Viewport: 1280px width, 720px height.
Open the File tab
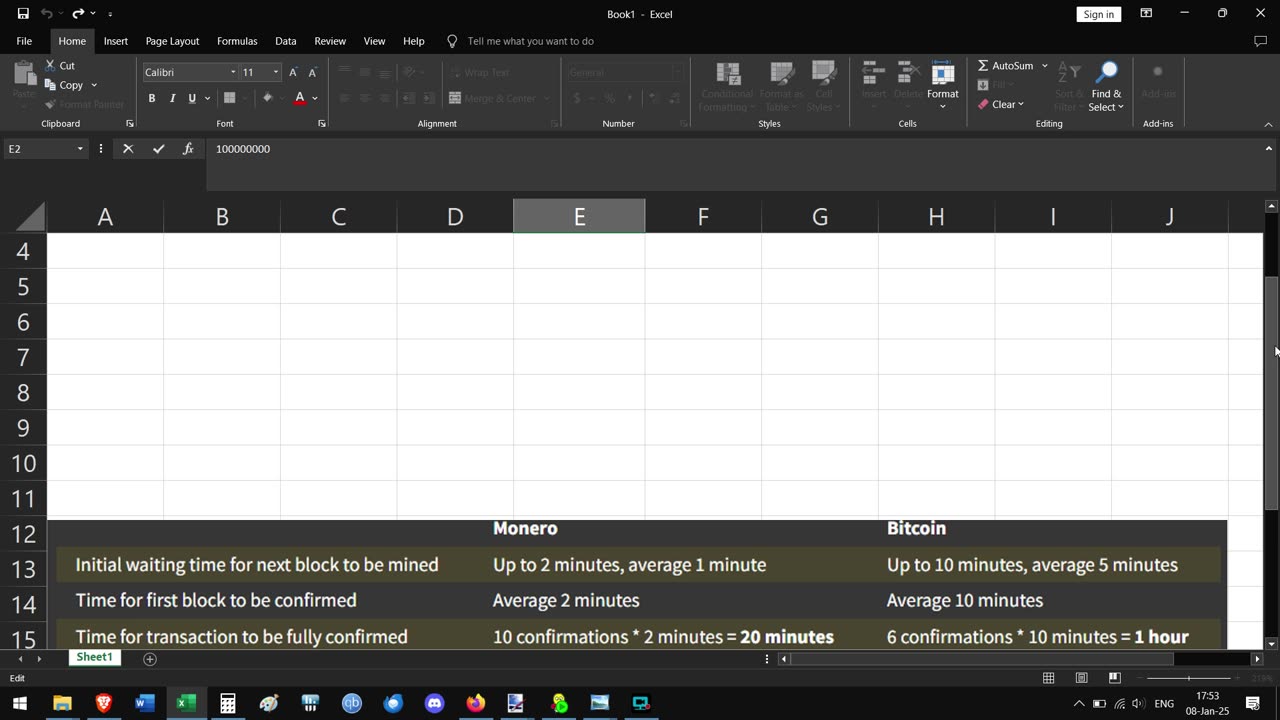click(24, 41)
